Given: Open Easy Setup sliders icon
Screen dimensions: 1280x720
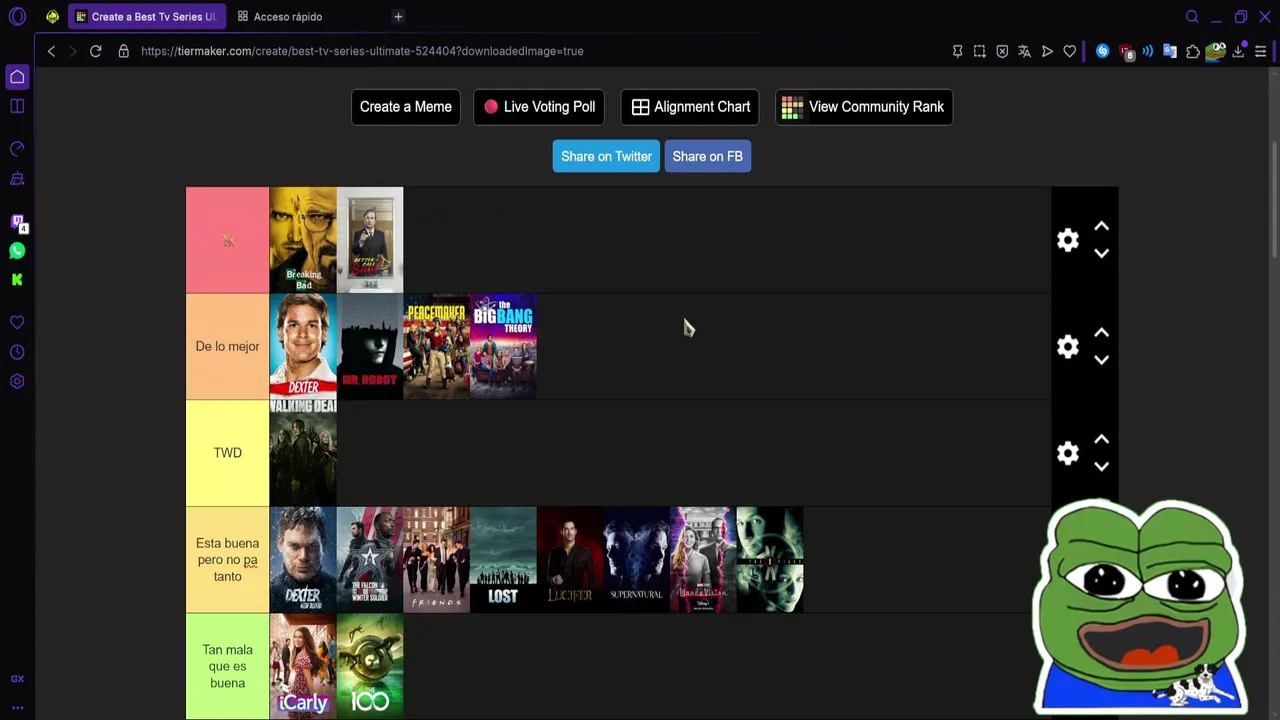Looking at the screenshot, I should coord(1261,51).
